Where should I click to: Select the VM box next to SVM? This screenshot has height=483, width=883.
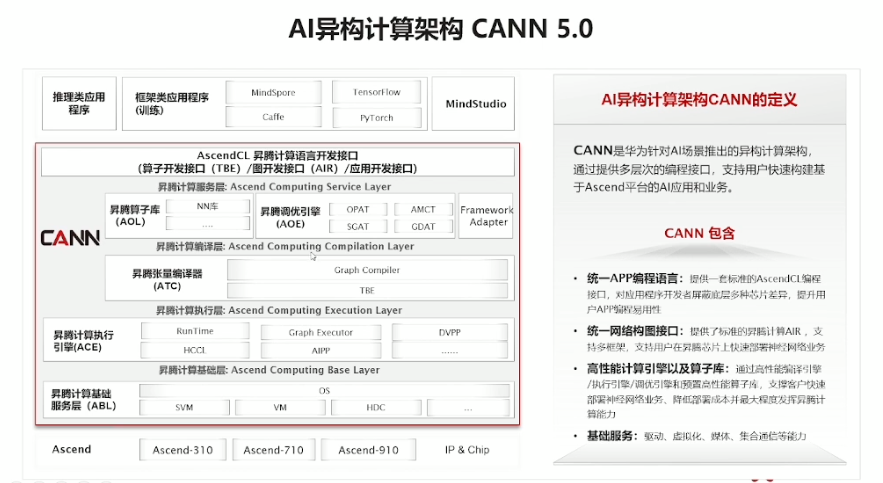(x=280, y=407)
